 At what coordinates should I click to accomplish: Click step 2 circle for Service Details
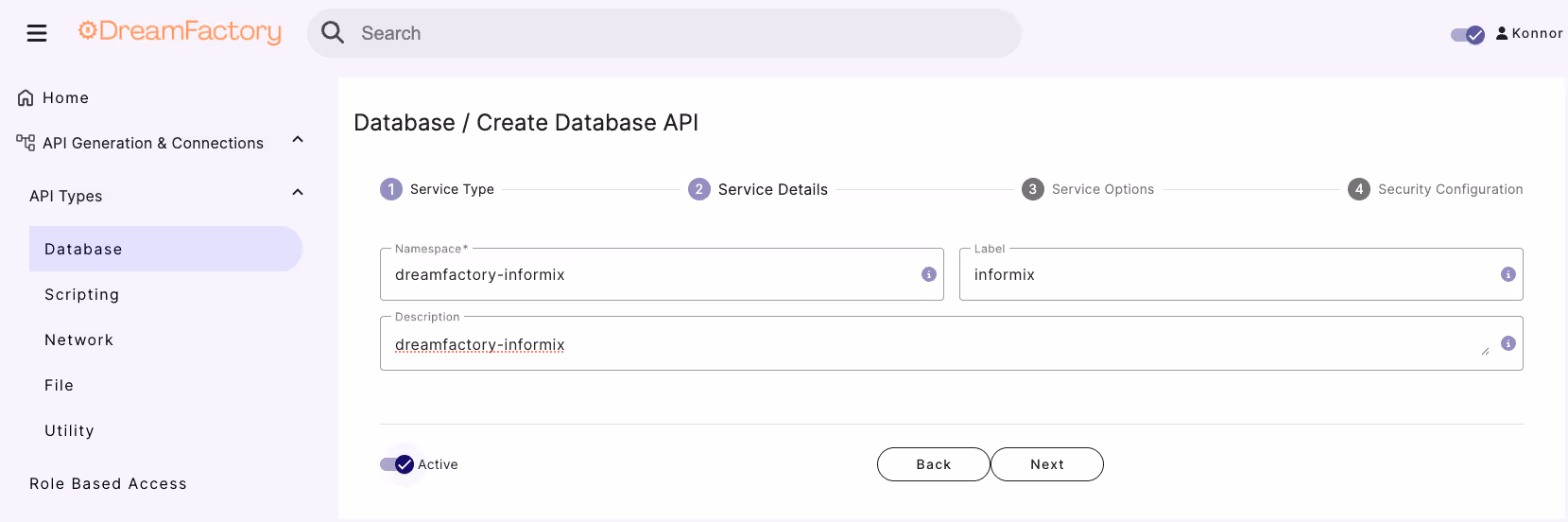pyautogui.click(x=699, y=189)
